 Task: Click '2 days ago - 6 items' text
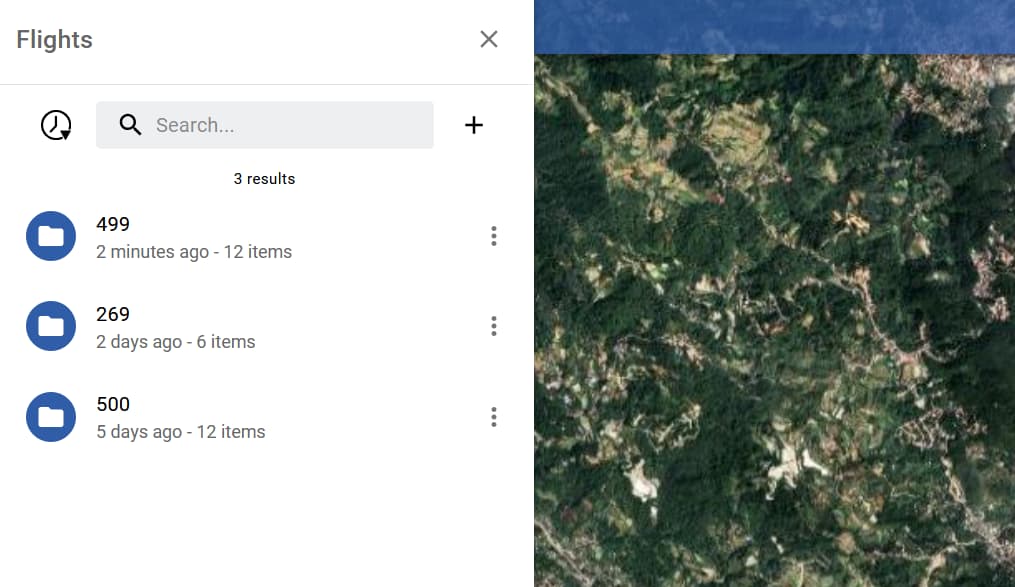click(x=176, y=342)
